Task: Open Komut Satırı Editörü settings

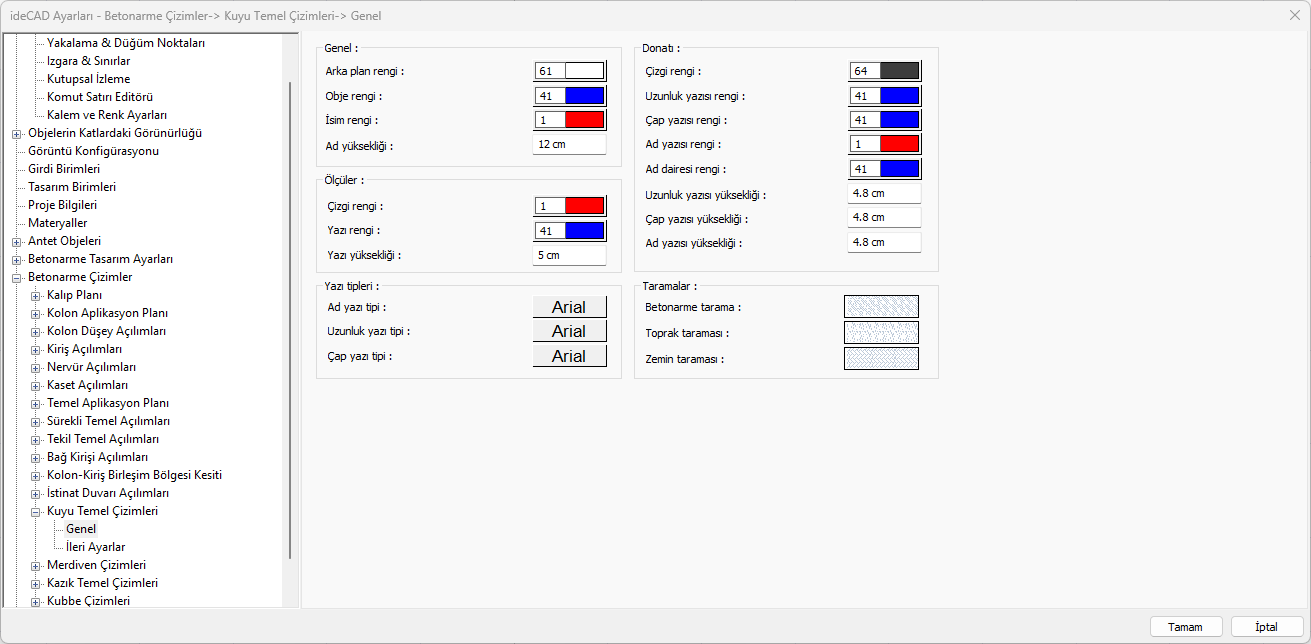Action: coord(99,97)
